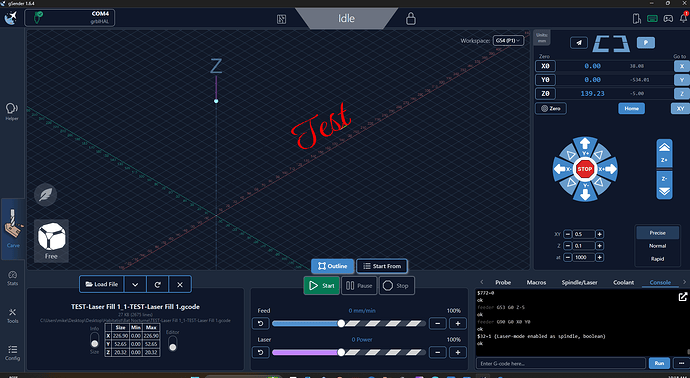Switch to the Macros tab
Image resolution: width=690 pixels, height=378 pixels.
(536, 283)
